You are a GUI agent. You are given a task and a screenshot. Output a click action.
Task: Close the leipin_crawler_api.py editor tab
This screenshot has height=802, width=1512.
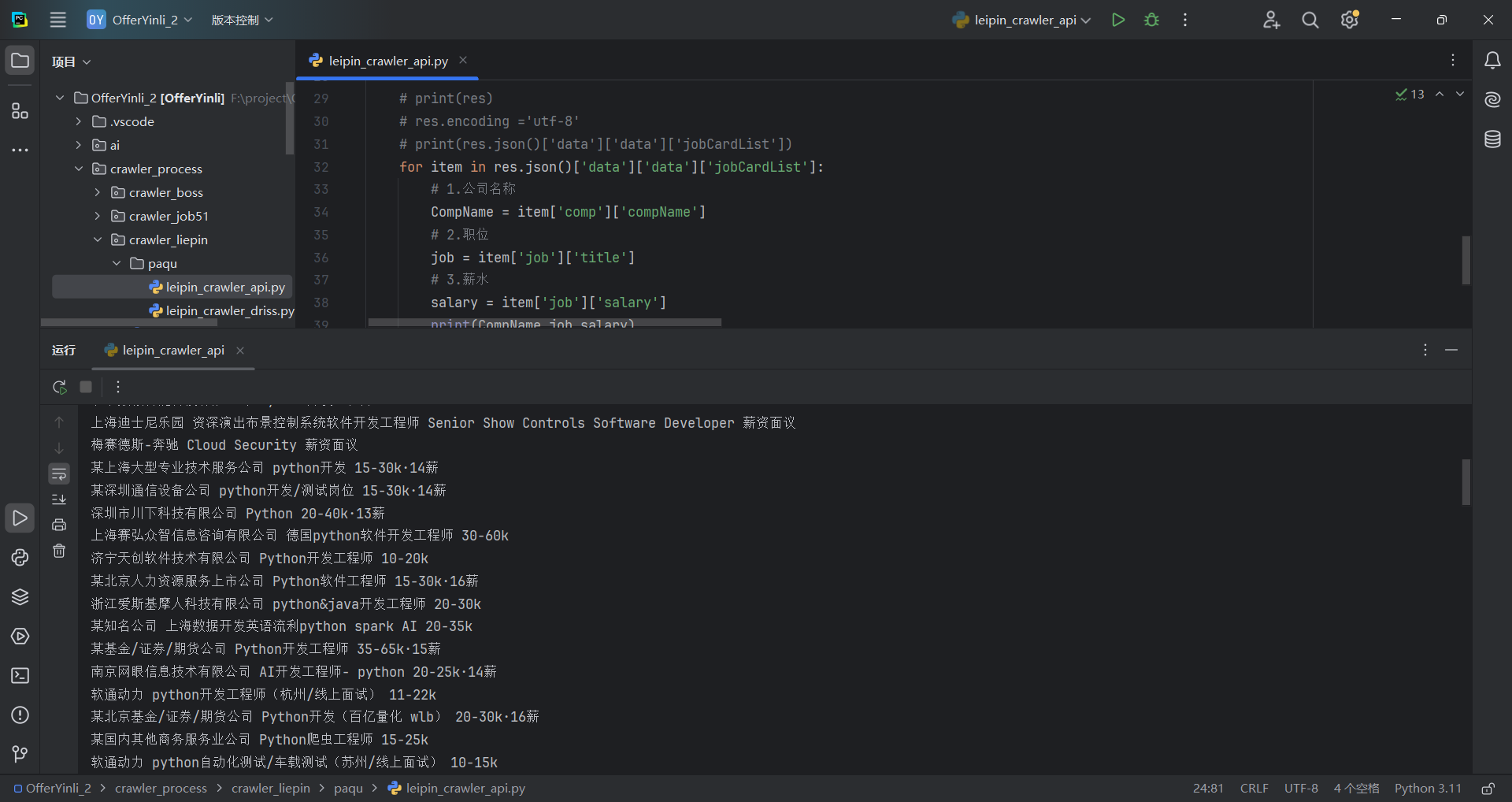click(463, 60)
